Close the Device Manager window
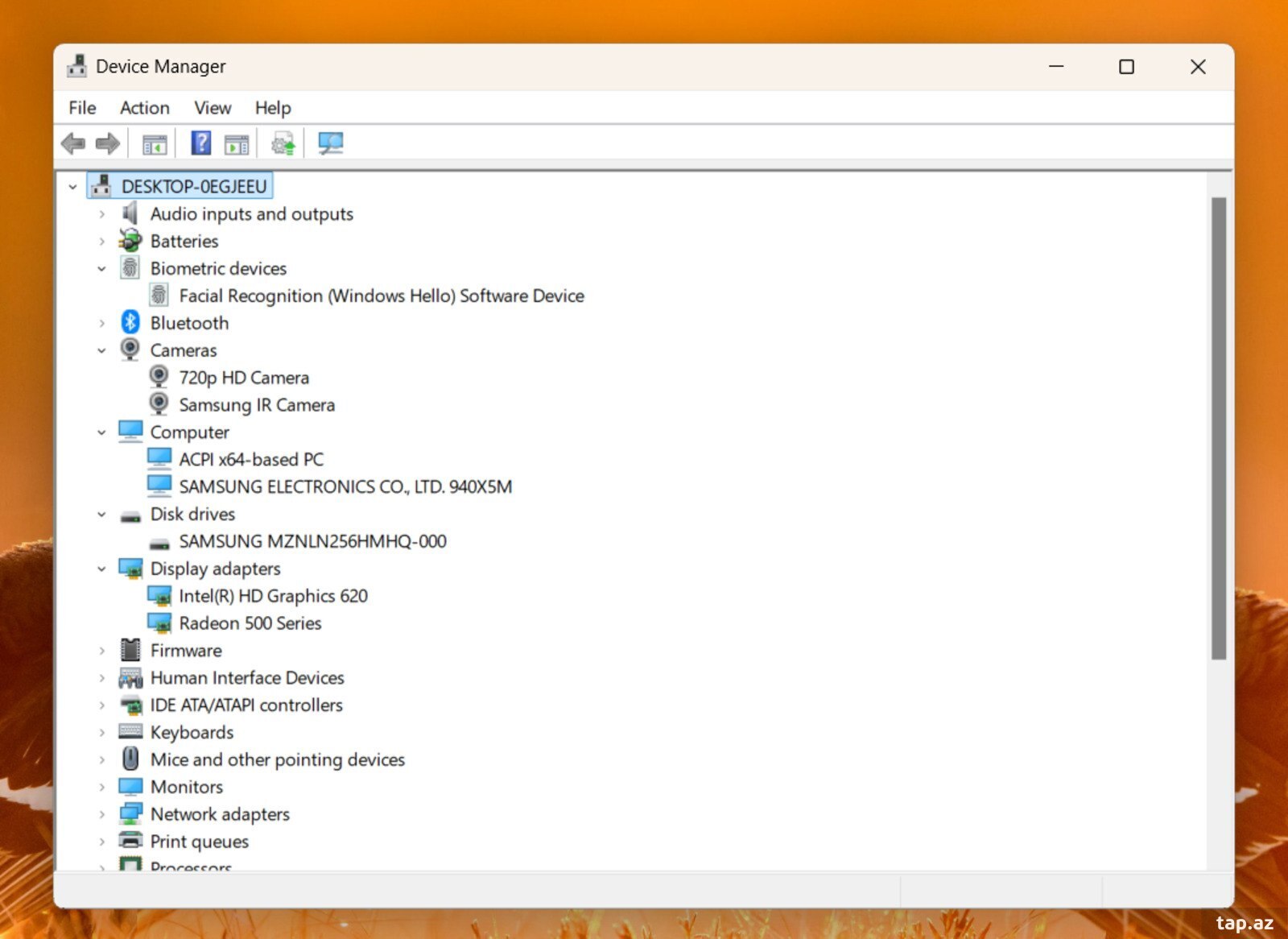The width and height of the screenshot is (1288, 939). [1198, 66]
